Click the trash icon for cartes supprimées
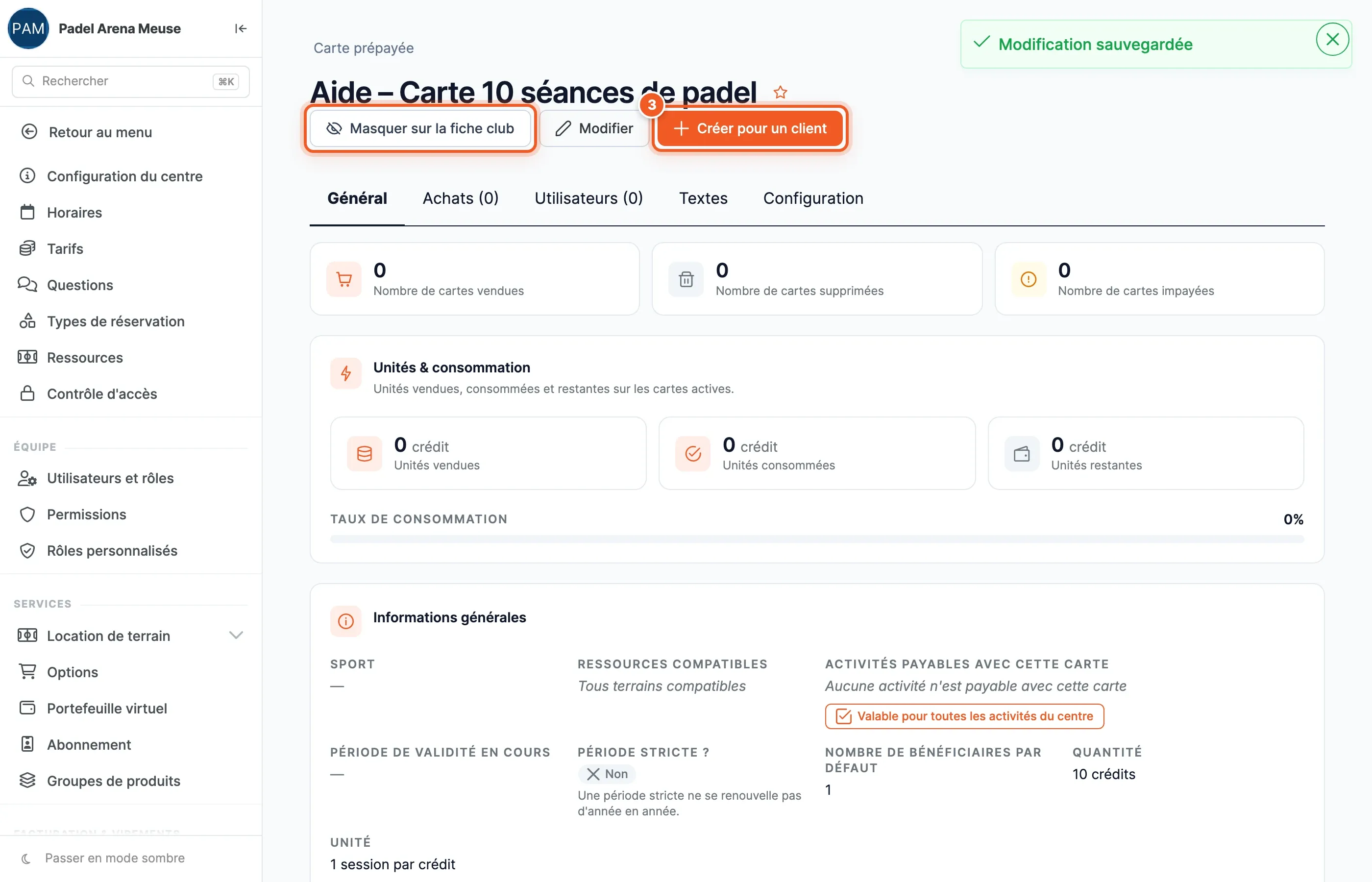This screenshot has height=882, width=1372. [686, 279]
